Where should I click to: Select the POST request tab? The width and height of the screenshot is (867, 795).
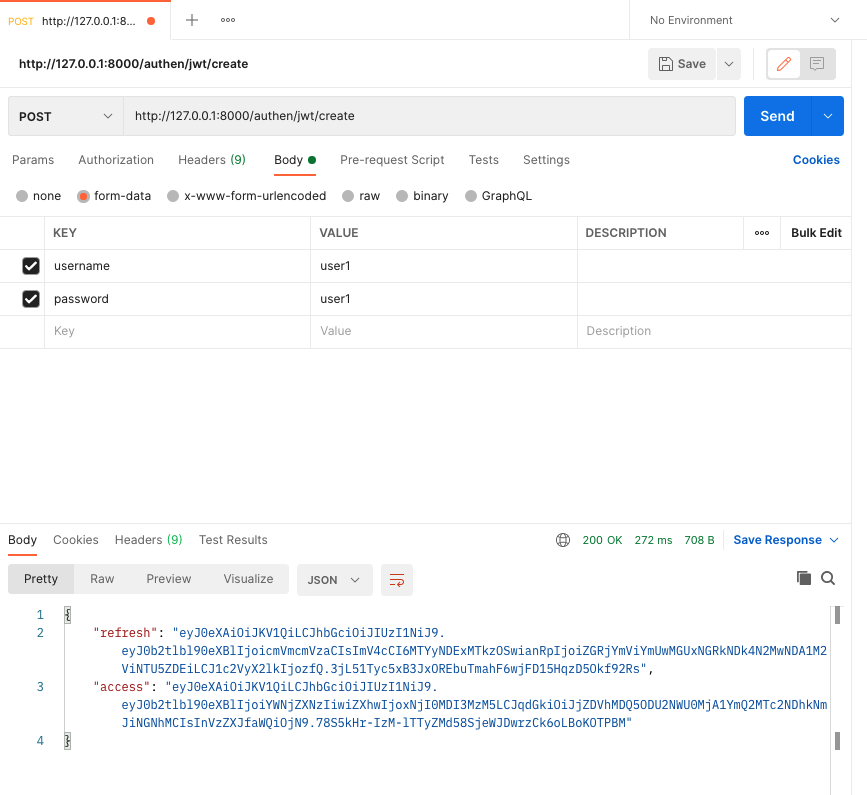tap(85, 21)
